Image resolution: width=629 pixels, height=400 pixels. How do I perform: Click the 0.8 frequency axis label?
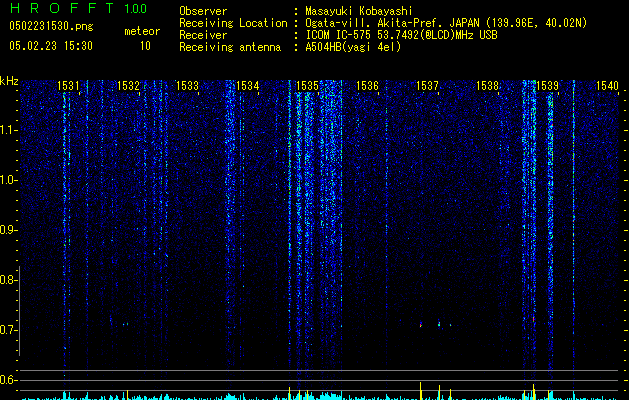pos(8,280)
